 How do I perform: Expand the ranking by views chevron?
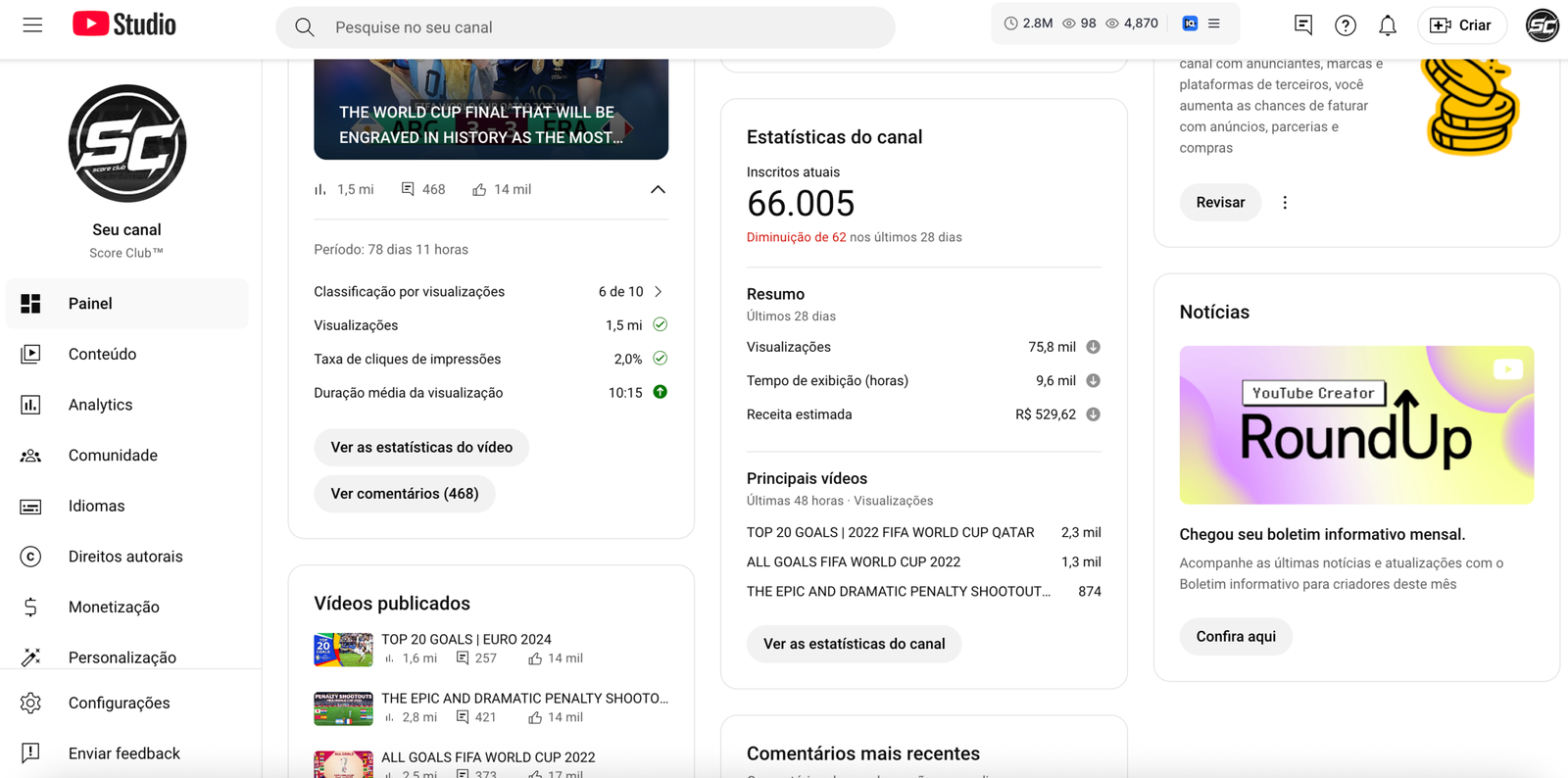[659, 292]
